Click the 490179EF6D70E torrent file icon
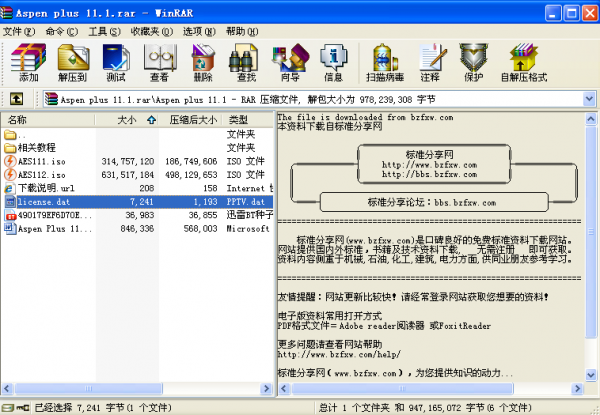The width and height of the screenshot is (600, 415). [10, 215]
